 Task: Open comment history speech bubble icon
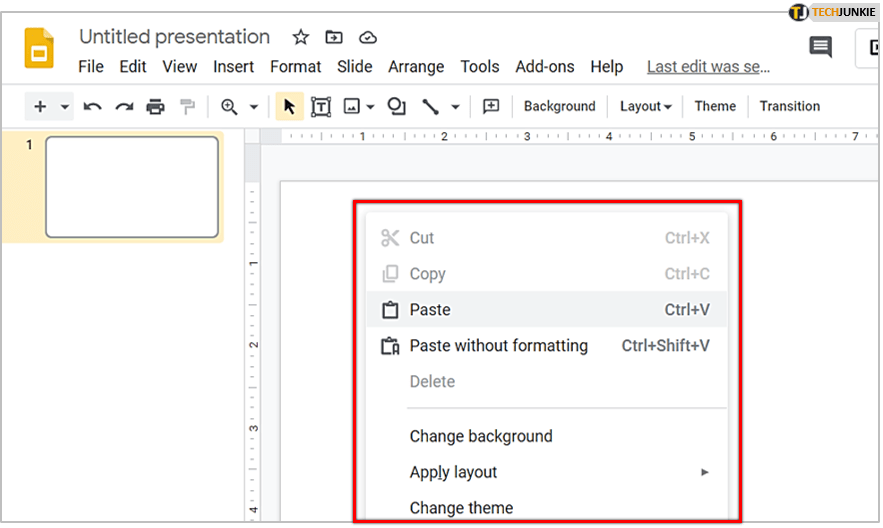[x=820, y=47]
